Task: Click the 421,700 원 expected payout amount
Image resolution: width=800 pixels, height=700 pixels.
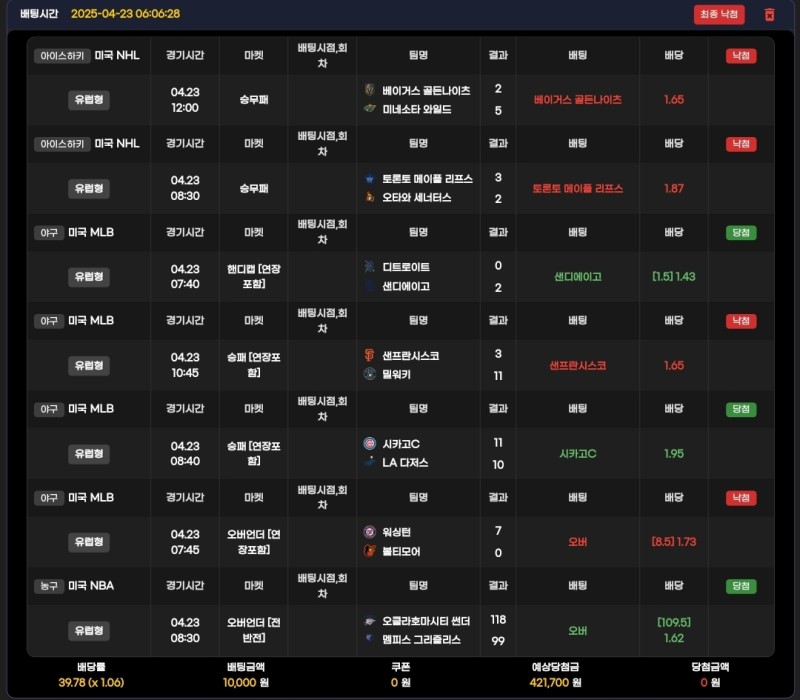Action: [555, 682]
